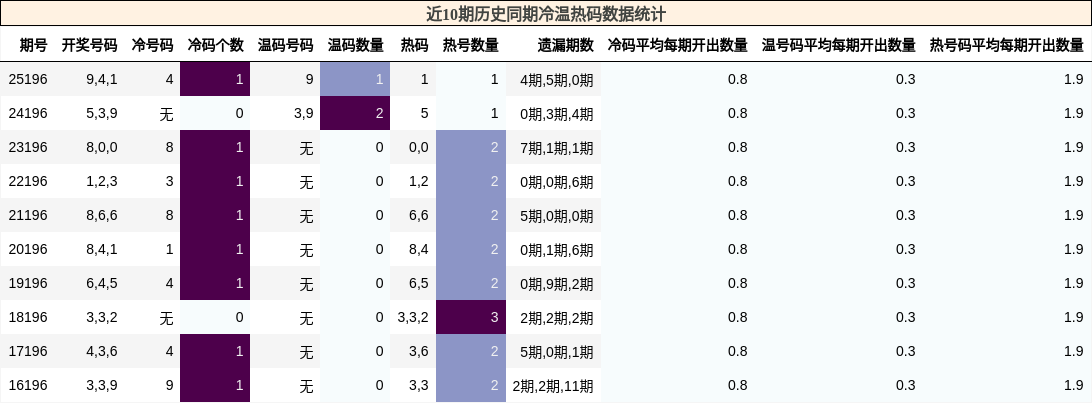Select period number 21196
The width and height of the screenshot is (1092, 403).
coord(28,215)
